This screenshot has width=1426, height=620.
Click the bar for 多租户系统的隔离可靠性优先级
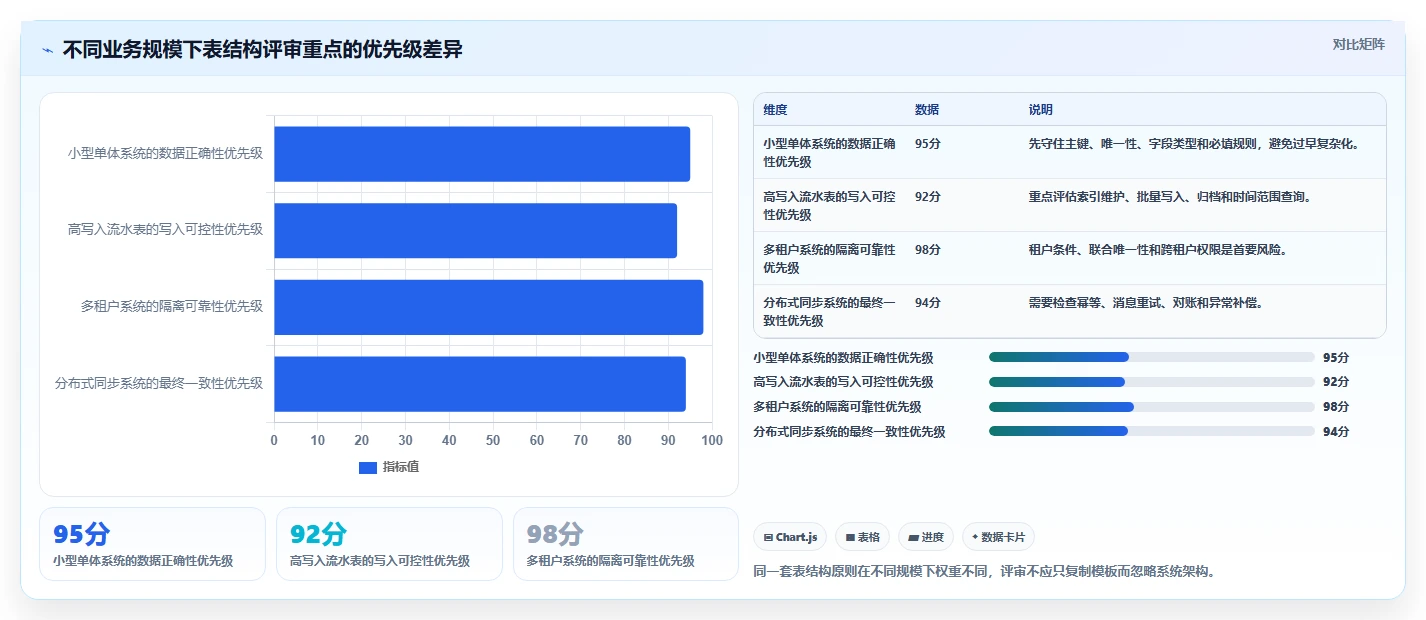pyautogui.click(x=488, y=307)
